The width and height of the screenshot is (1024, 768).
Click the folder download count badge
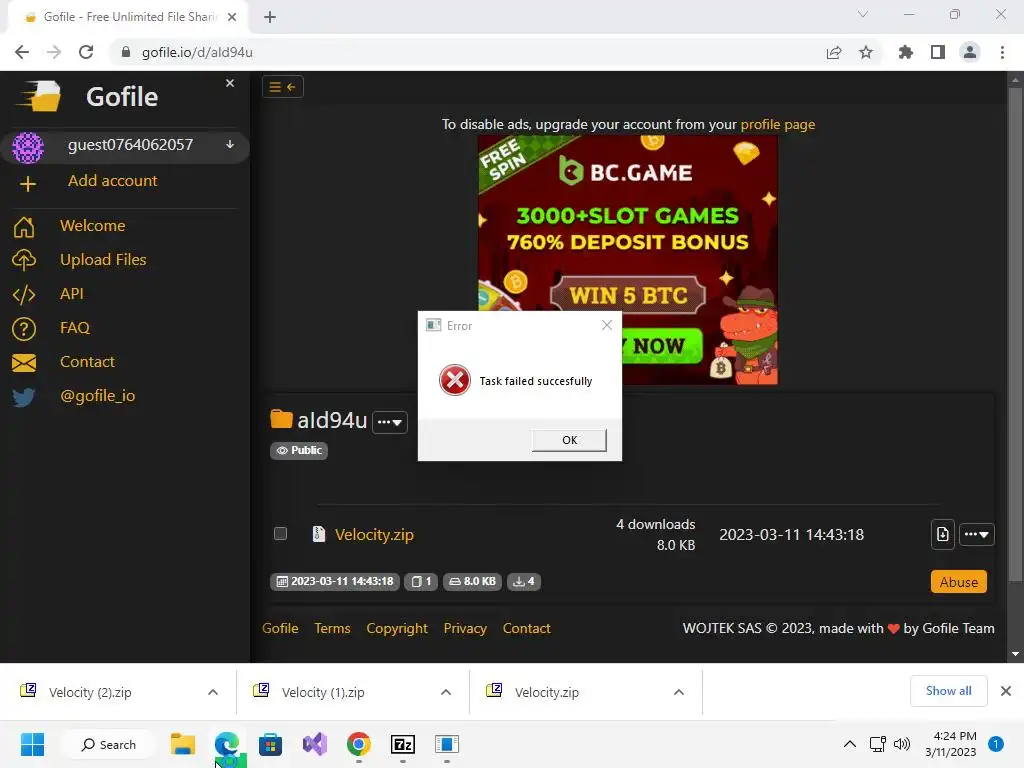524,581
